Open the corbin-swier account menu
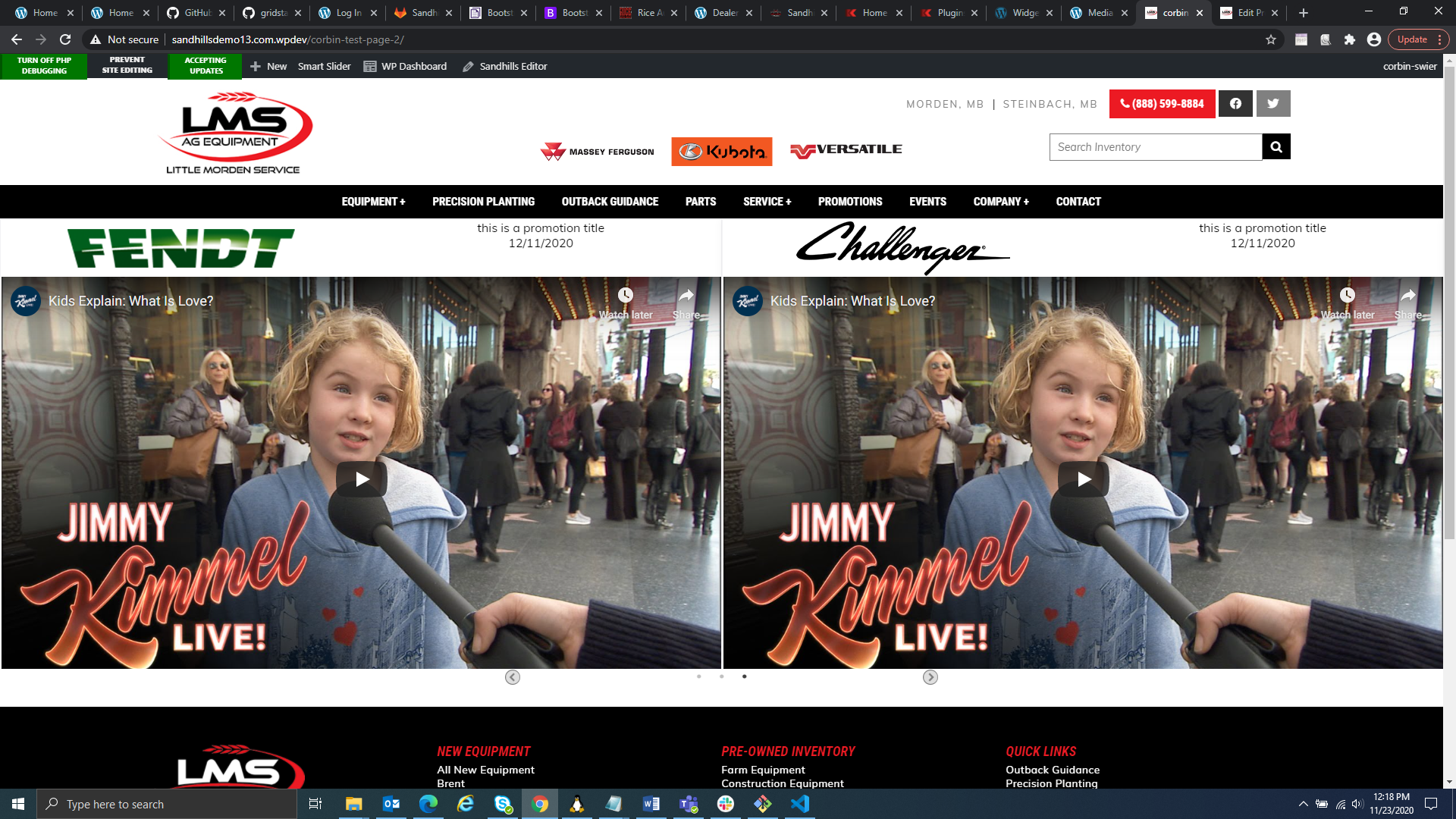This screenshot has width=1456, height=819. coord(1410,66)
